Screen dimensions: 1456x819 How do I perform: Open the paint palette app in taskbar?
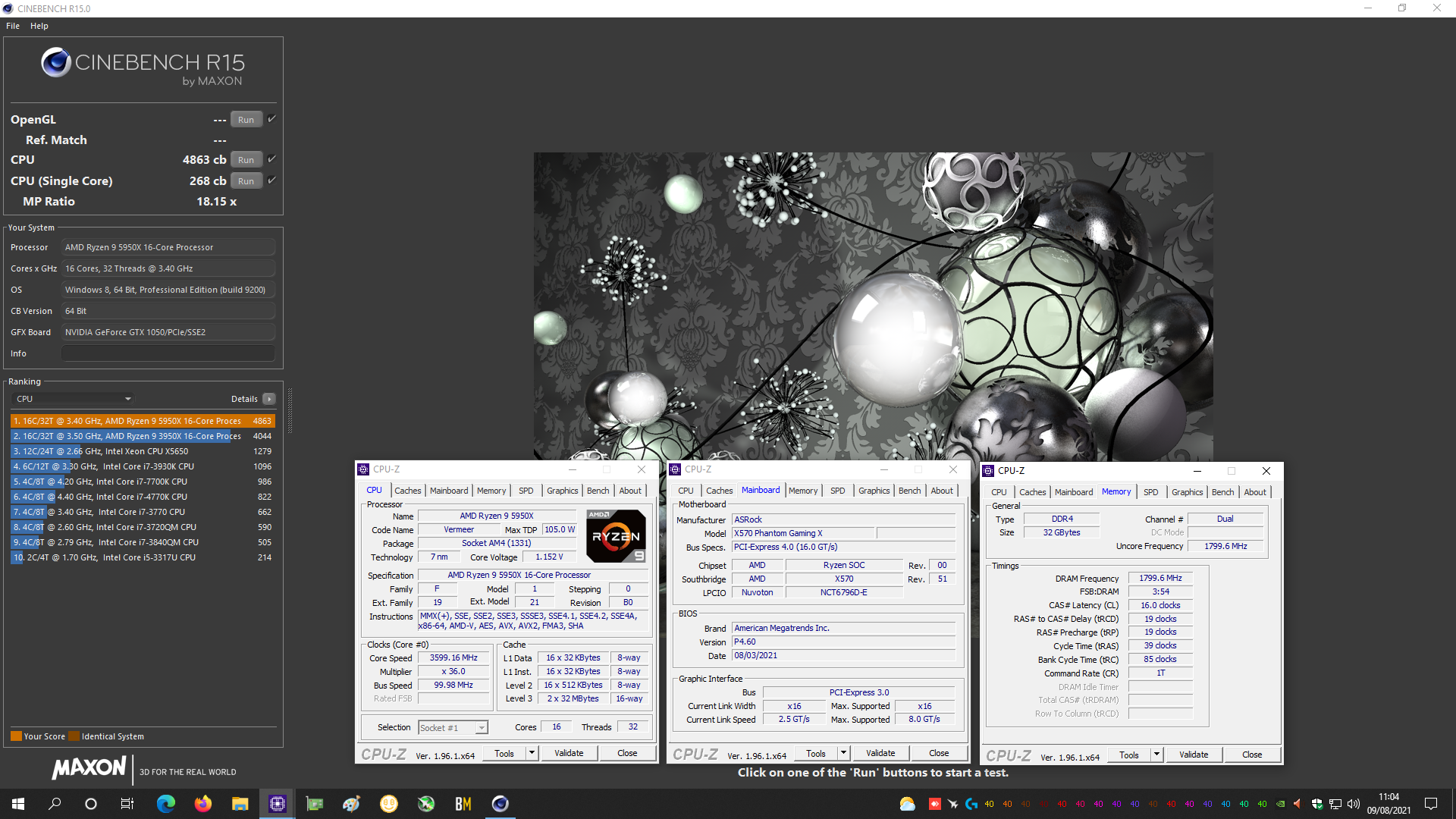(x=351, y=804)
